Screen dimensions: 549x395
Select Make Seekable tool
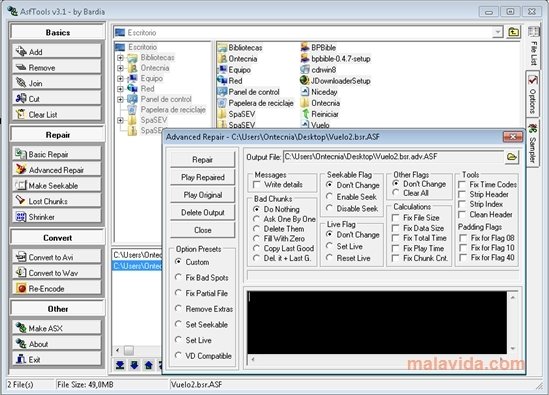tap(57, 186)
